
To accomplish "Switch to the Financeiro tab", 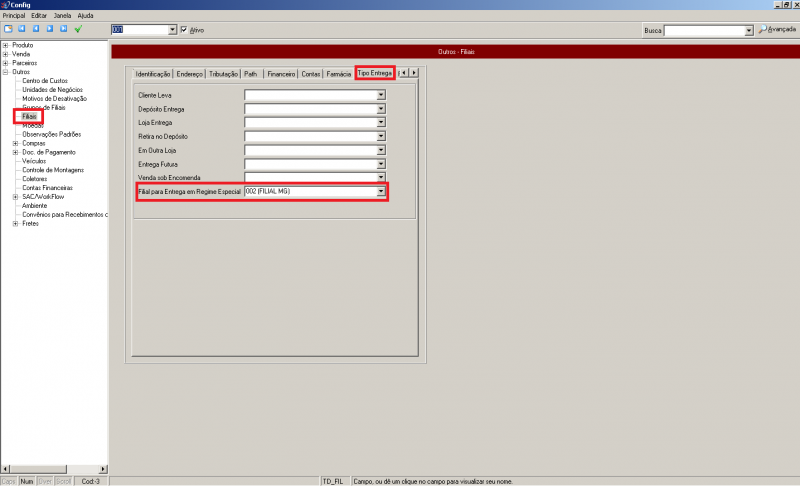I will (281, 74).
